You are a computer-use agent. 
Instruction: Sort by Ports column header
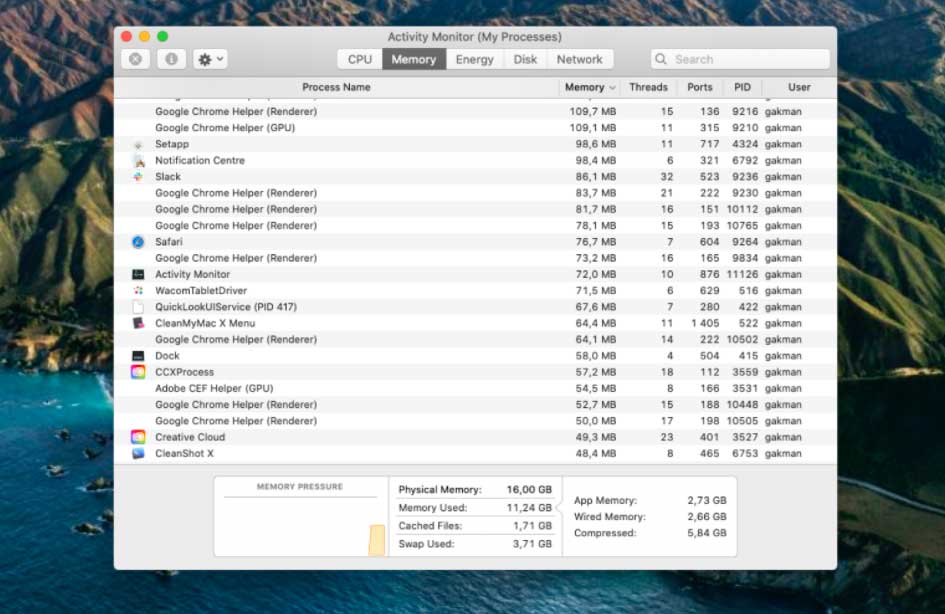(x=700, y=87)
